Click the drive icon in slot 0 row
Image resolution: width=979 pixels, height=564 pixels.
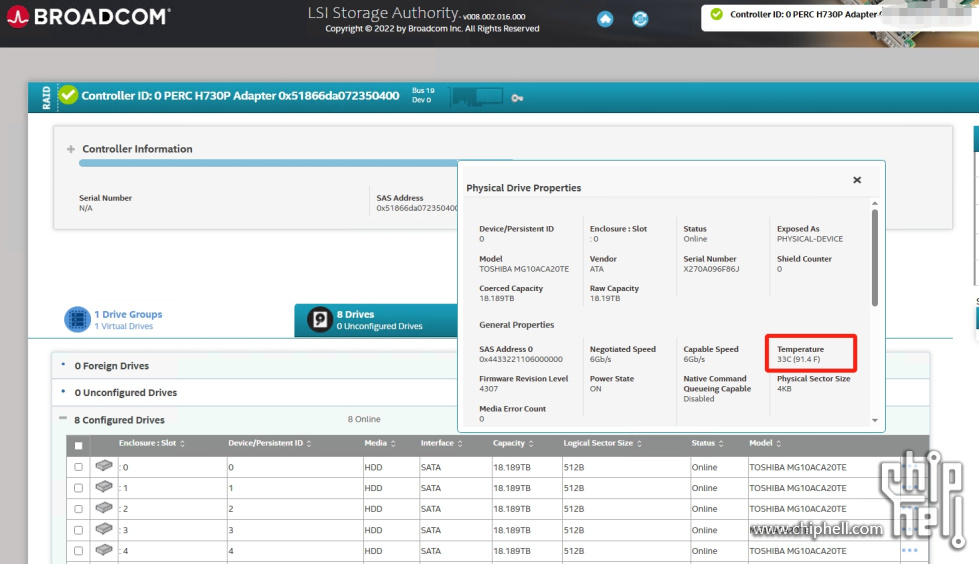tap(104, 466)
